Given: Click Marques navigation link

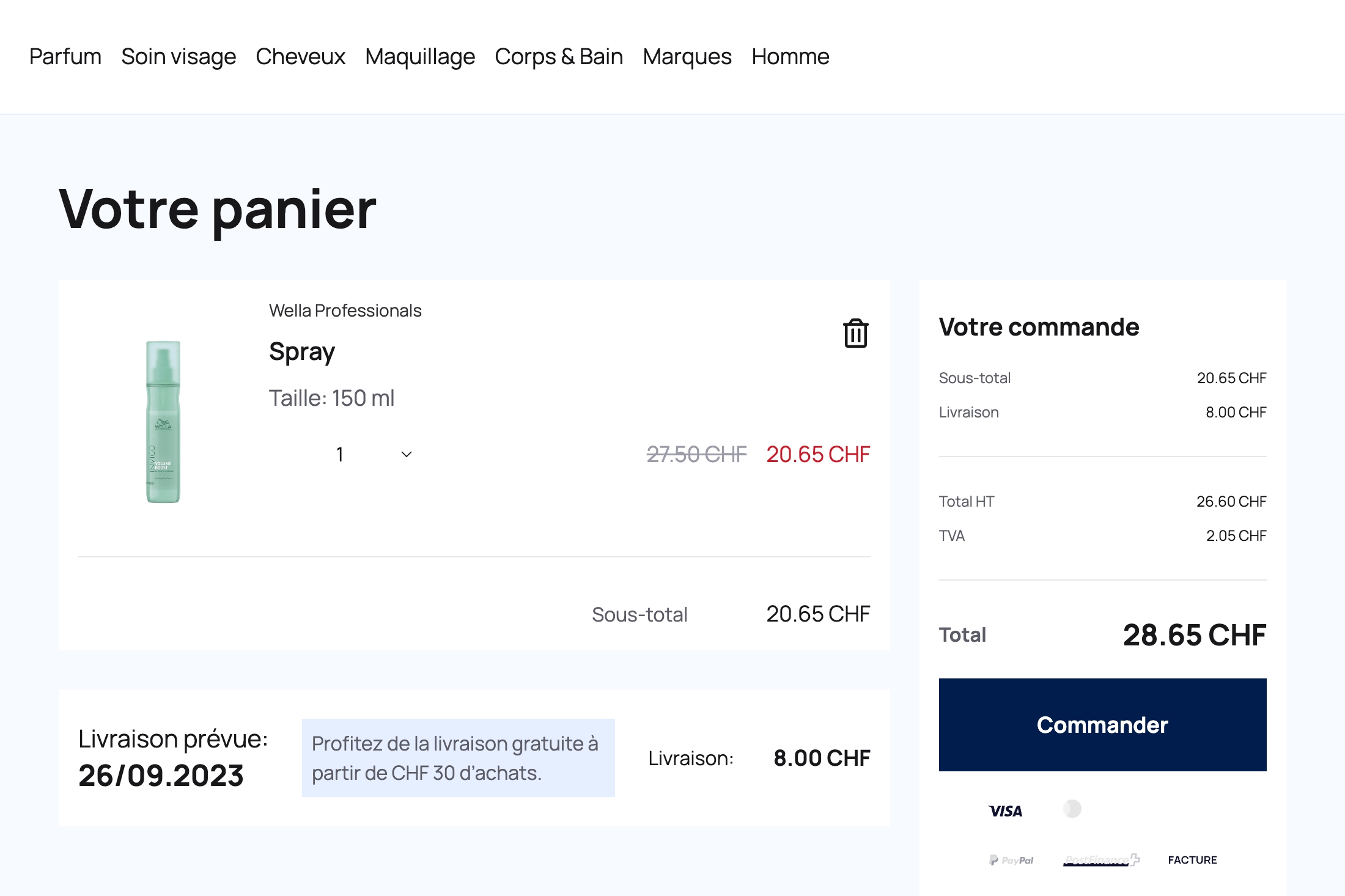Looking at the screenshot, I should coord(687,55).
